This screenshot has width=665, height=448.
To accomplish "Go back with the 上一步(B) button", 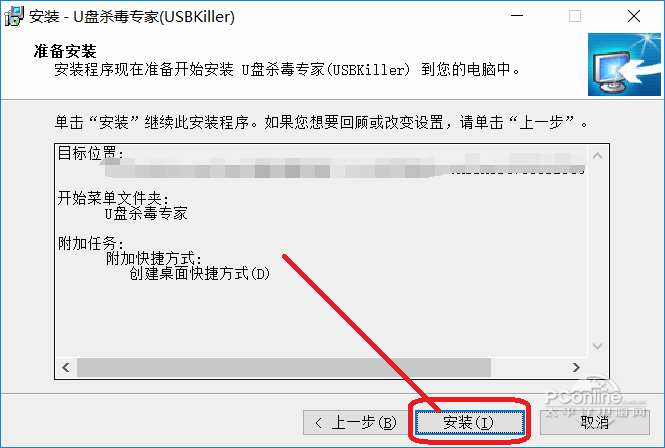I will (x=356, y=423).
